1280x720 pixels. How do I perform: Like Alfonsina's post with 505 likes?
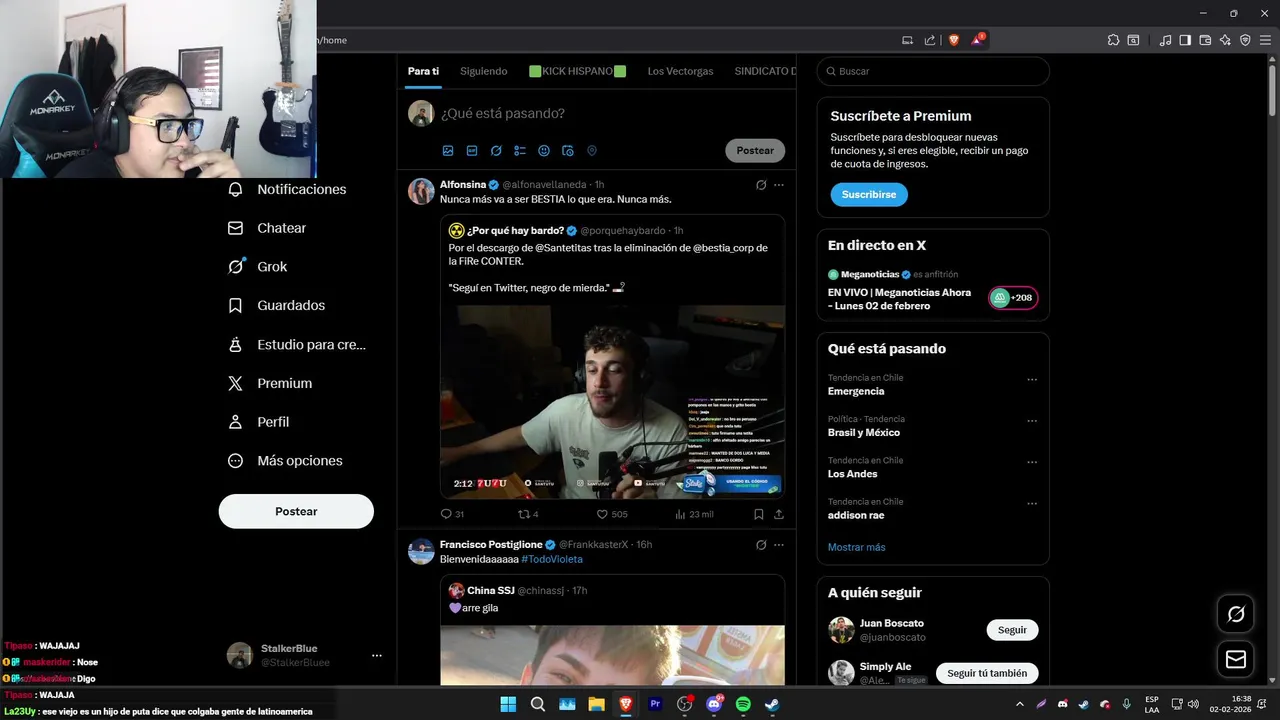(612, 514)
